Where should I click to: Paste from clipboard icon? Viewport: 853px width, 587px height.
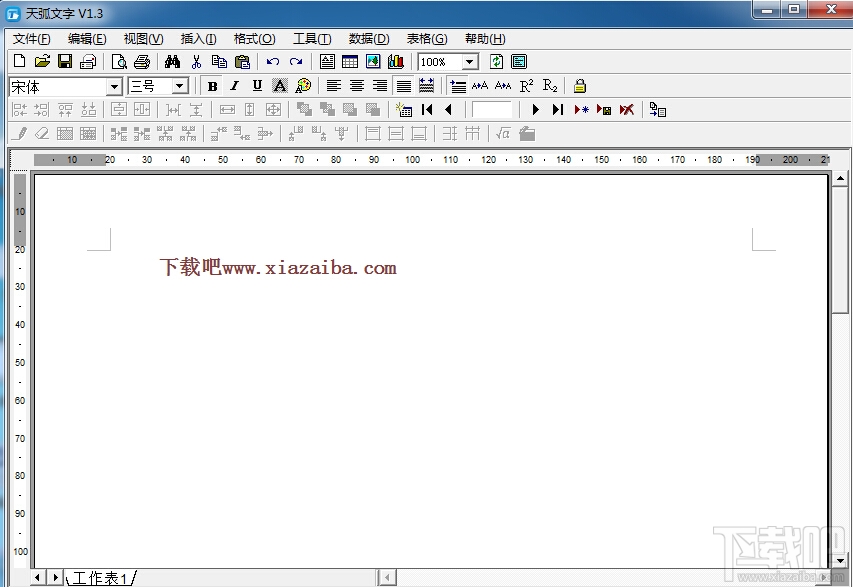[242, 61]
